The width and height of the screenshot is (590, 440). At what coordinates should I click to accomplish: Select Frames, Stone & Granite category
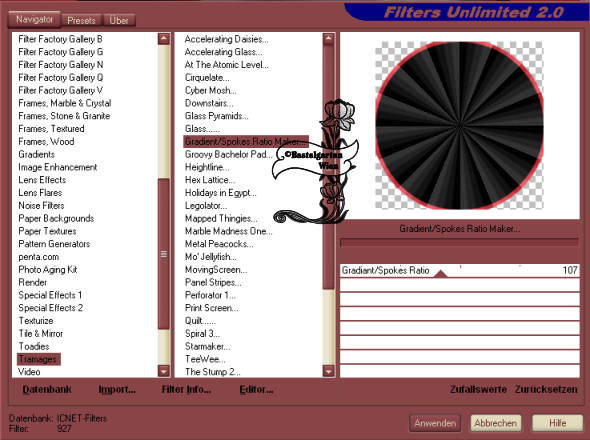pyautogui.click(x=64, y=116)
